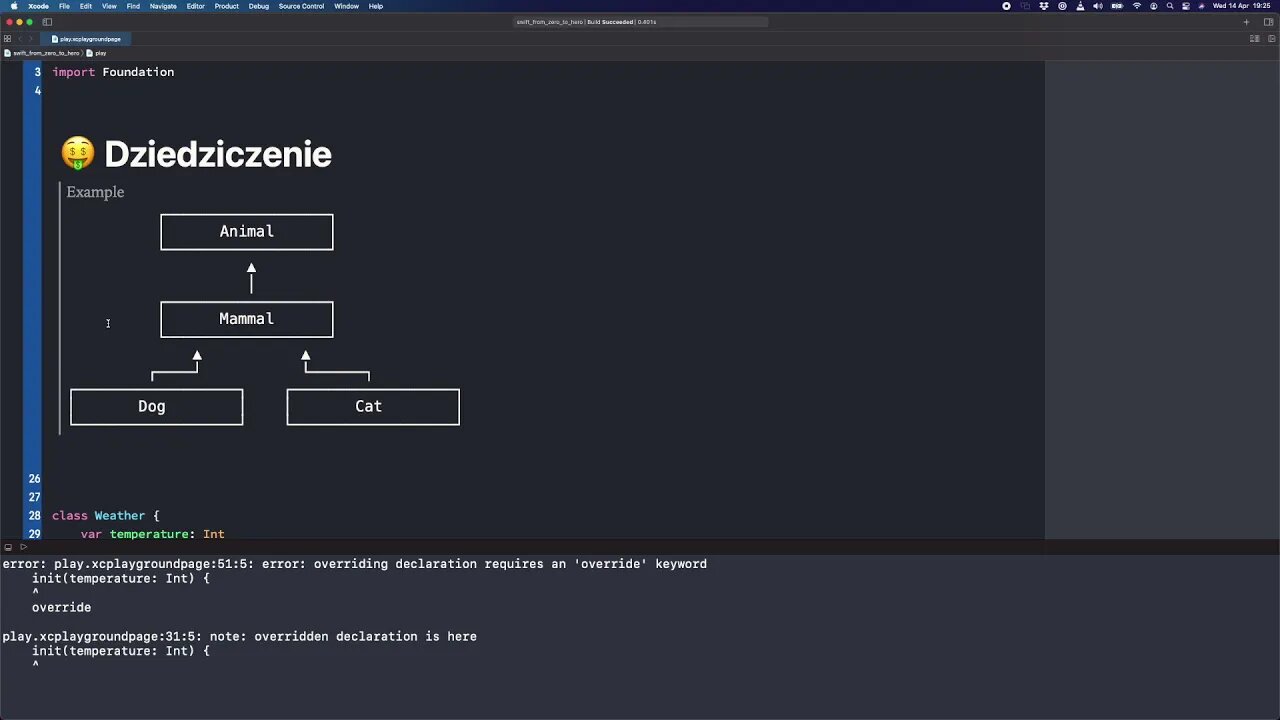Open the File menu

coord(64,6)
